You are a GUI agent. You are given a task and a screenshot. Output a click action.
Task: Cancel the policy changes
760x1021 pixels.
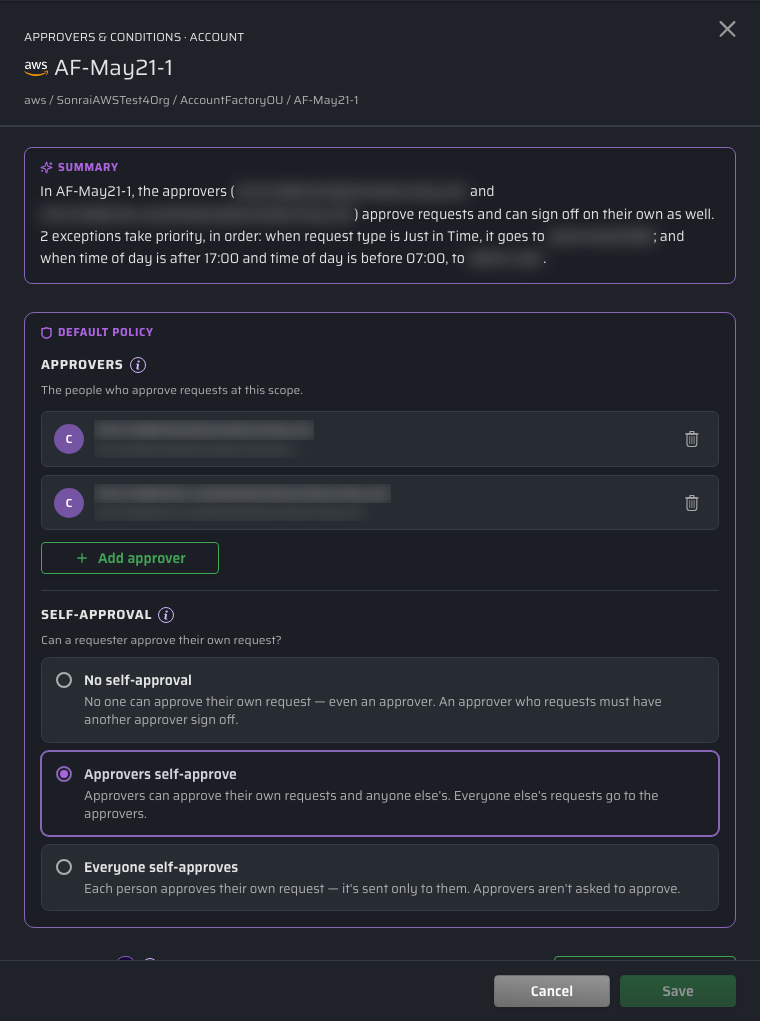pyautogui.click(x=552, y=991)
